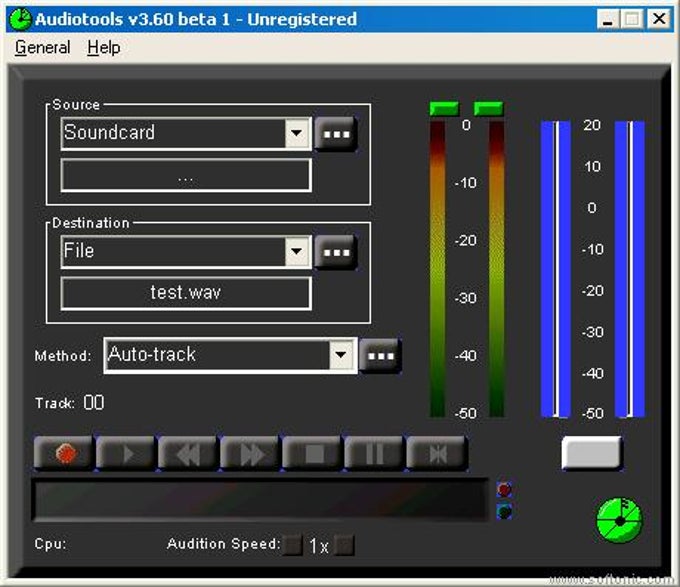Increase audition speed with the right button
680x587 pixels.
coord(345,545)
